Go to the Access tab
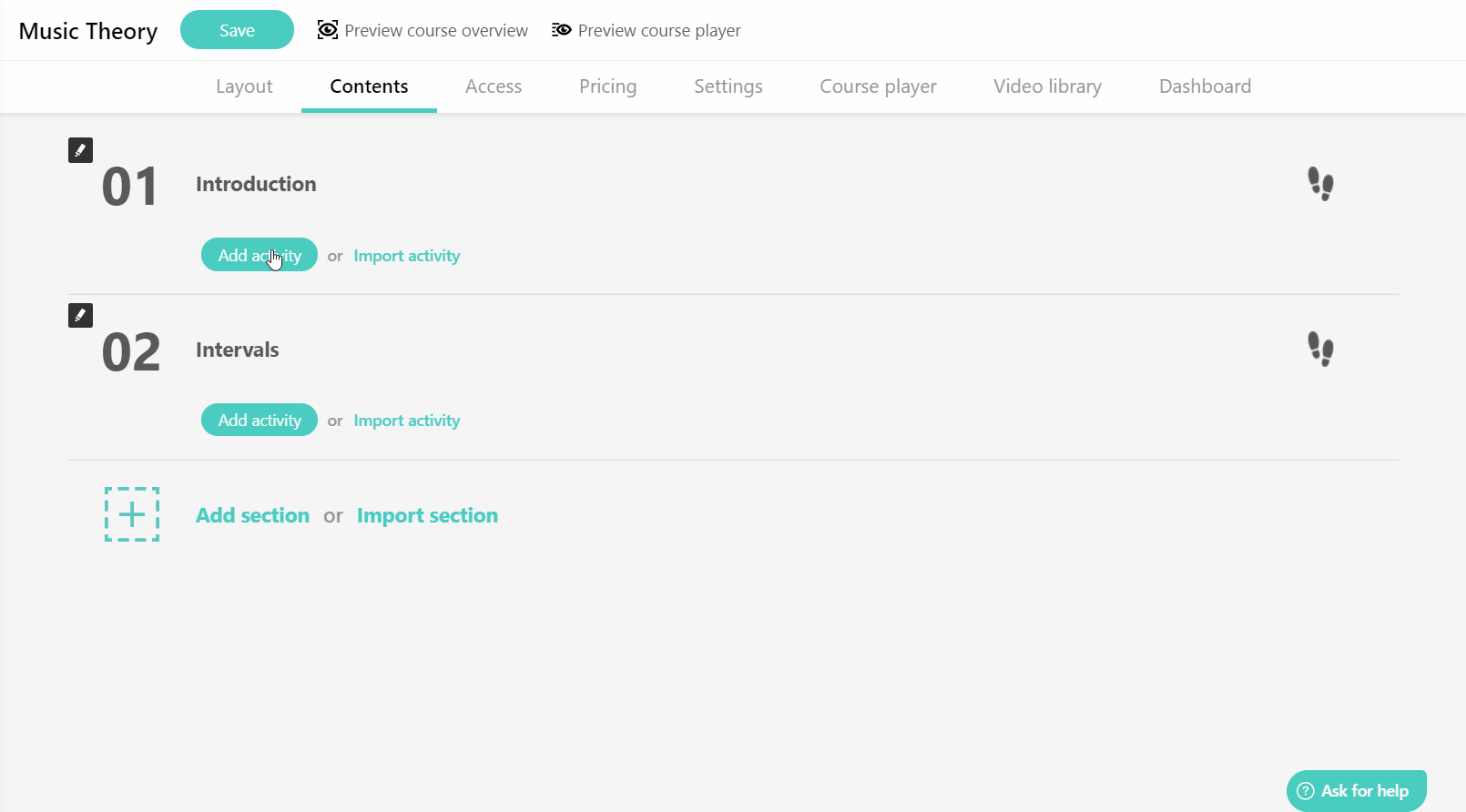 tap(494, 86)
